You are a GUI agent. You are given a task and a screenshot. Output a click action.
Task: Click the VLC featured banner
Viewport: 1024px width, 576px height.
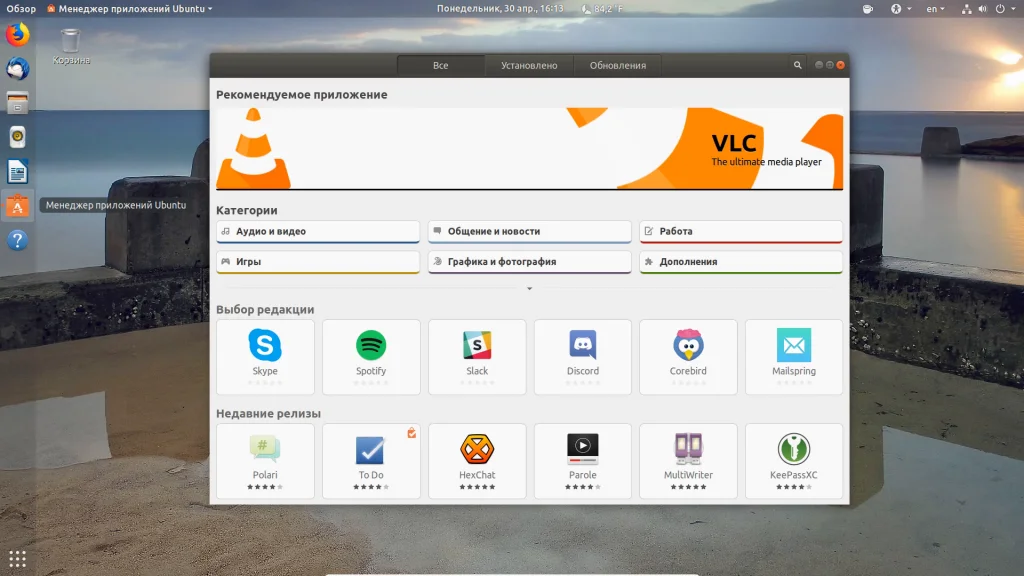[x=530, y=149]
